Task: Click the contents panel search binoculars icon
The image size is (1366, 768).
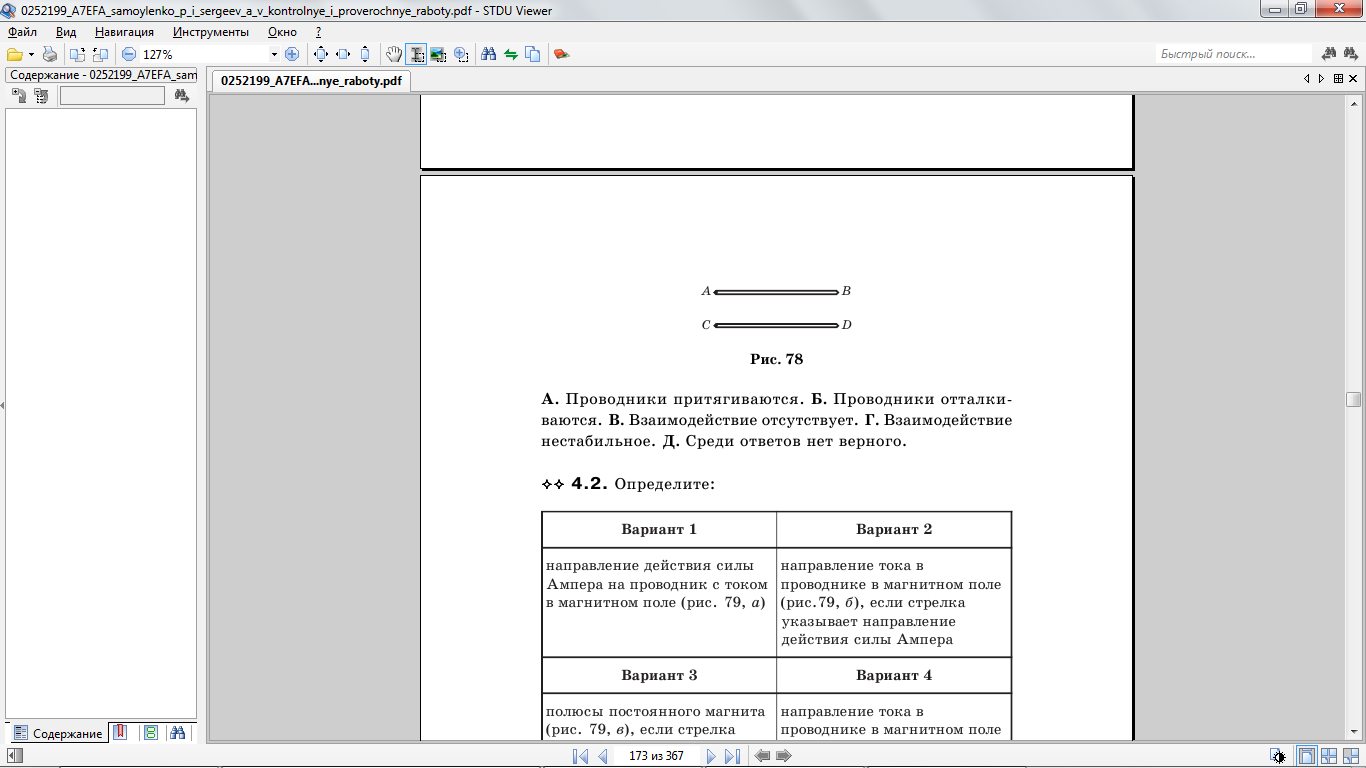Action: (181, 96)
